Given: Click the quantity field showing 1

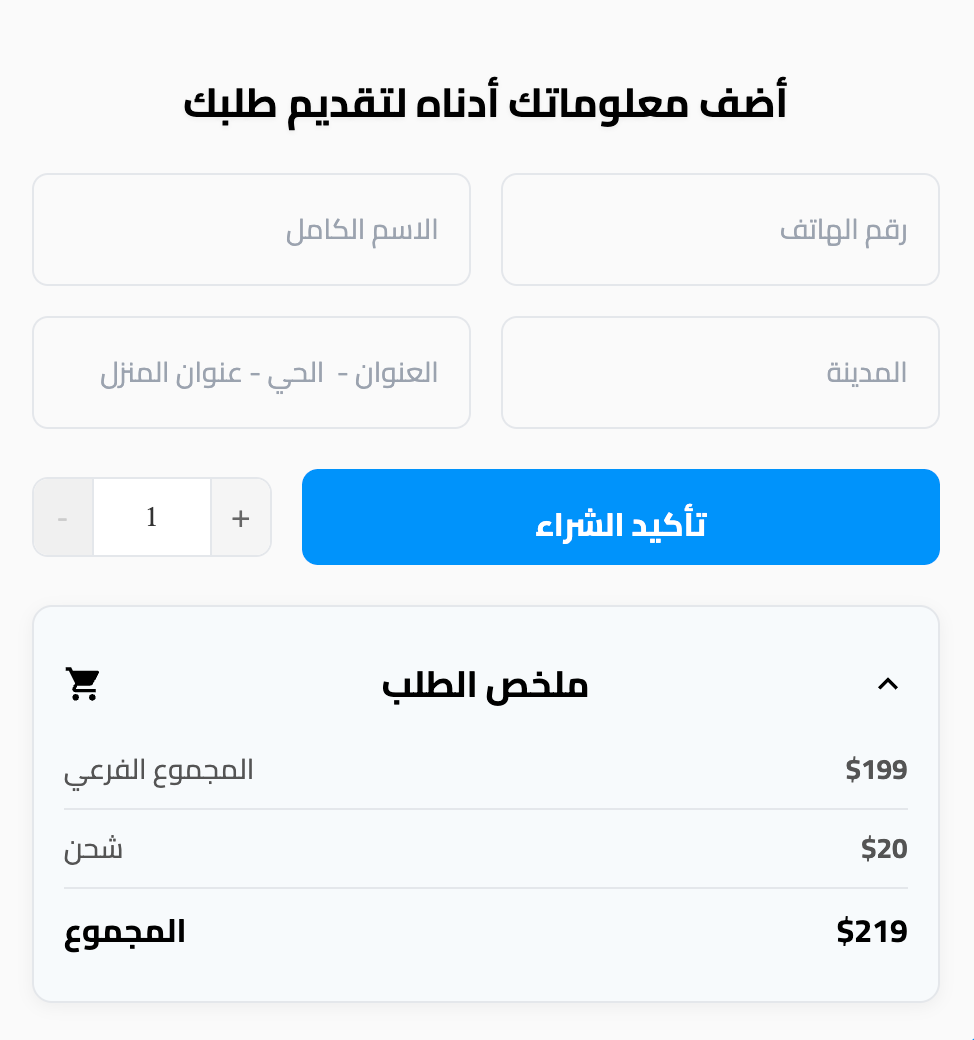Looking at the screenshot, I should (x=152, y=517).
